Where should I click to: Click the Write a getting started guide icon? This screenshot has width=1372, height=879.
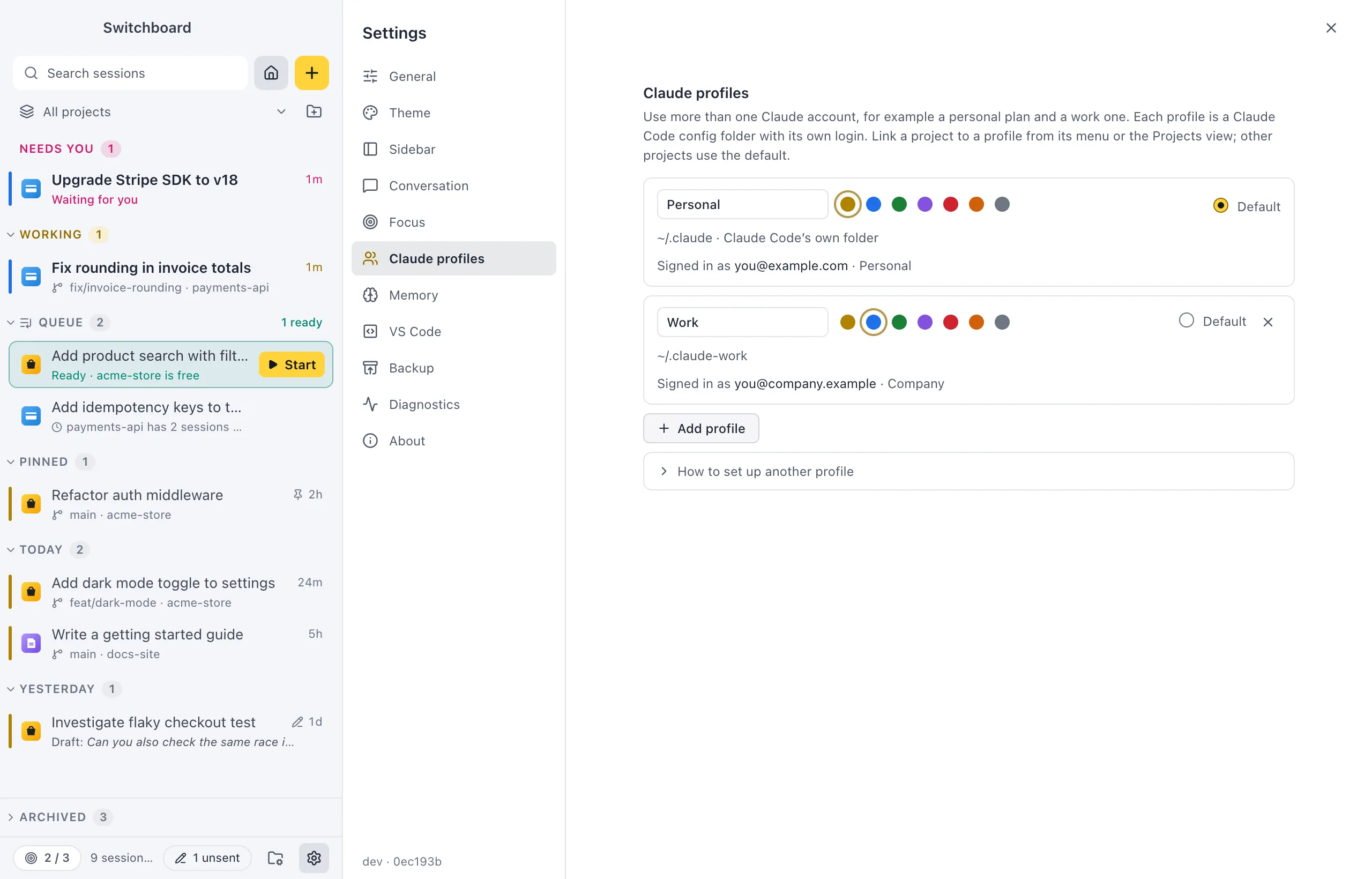click(x=31, y=643)
